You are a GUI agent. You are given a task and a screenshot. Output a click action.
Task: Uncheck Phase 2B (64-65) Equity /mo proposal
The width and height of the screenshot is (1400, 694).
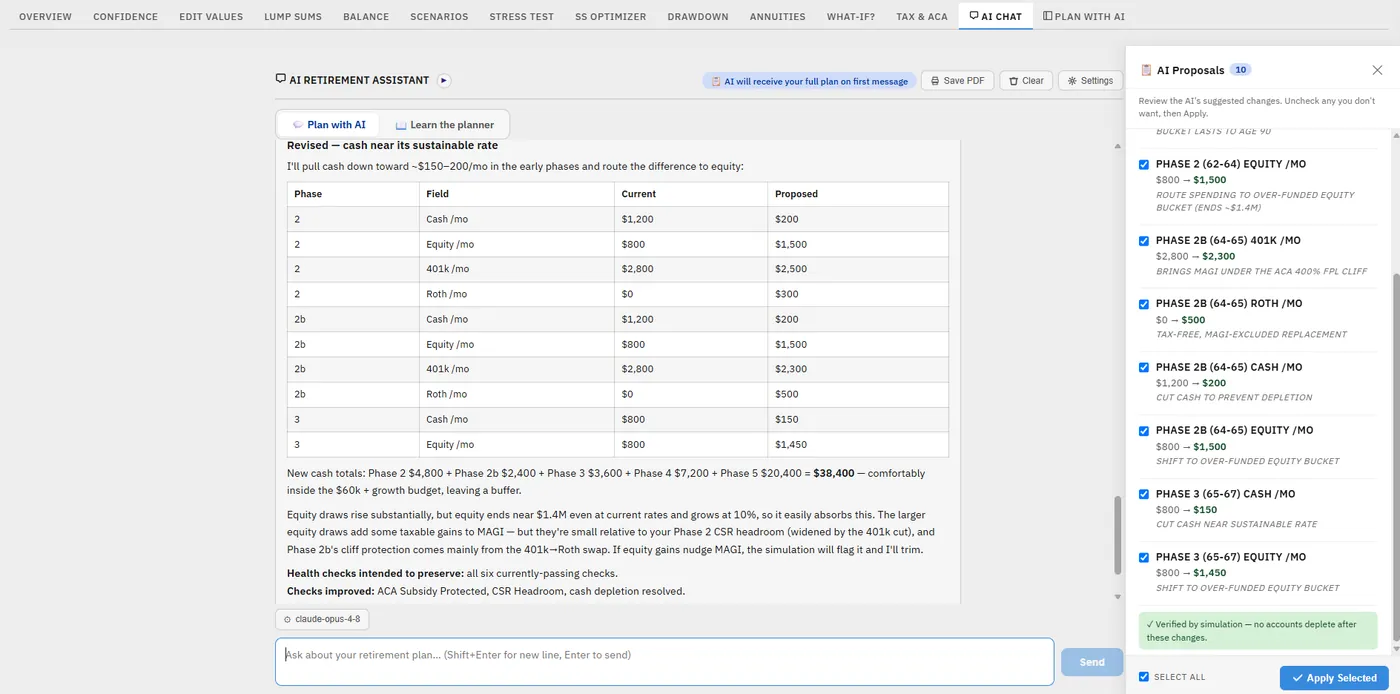pos(1144,431)
